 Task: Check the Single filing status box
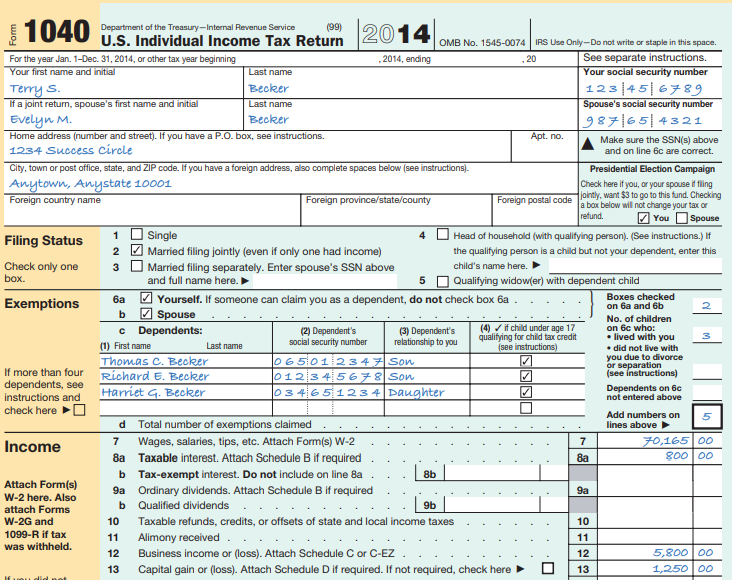[x=137, y=234]
